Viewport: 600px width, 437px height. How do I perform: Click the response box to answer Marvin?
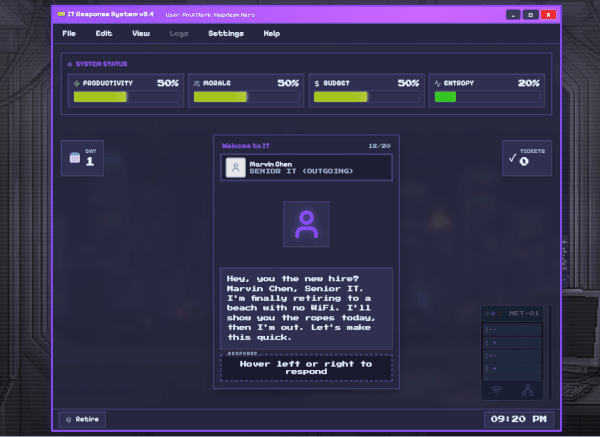click(306, 367)
